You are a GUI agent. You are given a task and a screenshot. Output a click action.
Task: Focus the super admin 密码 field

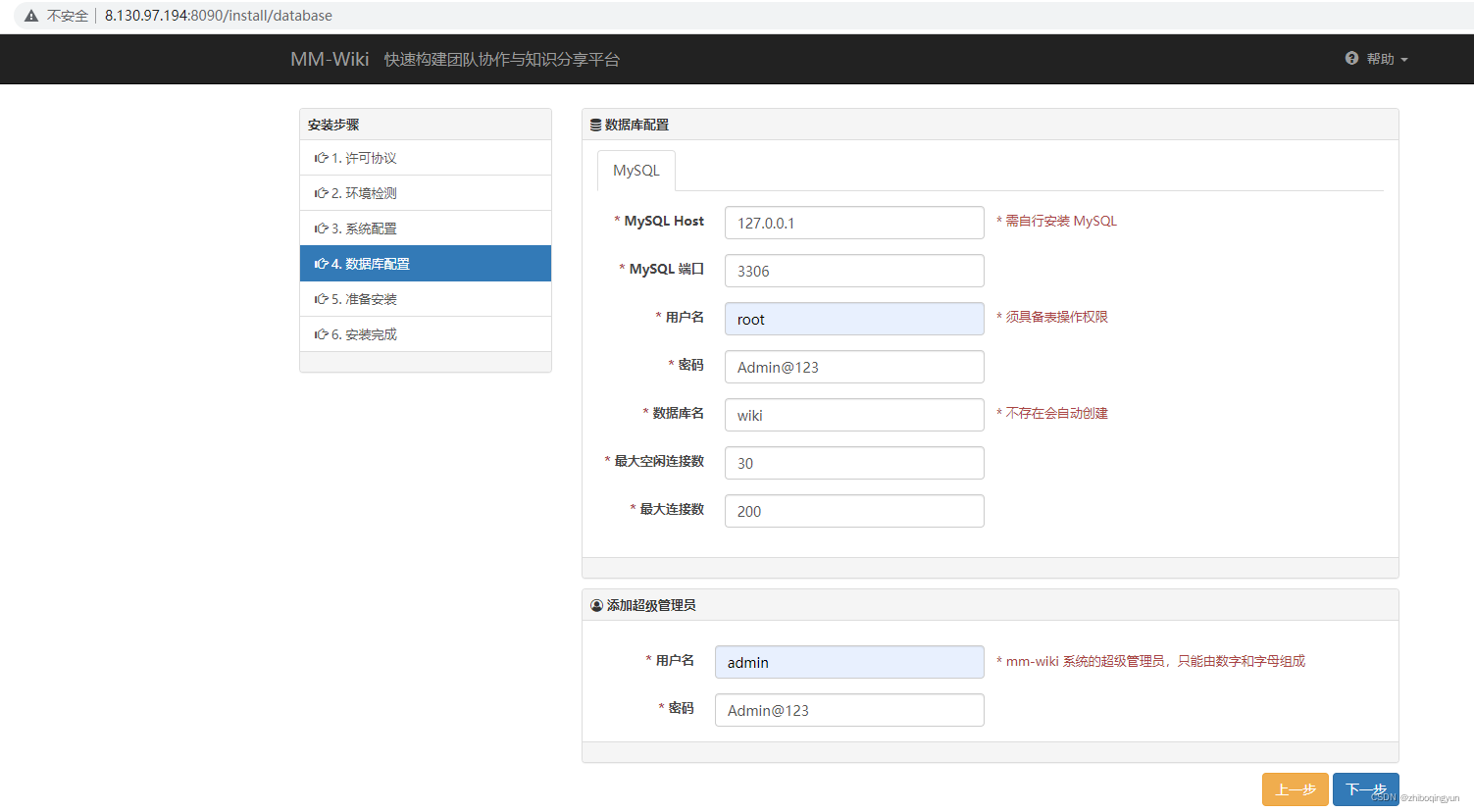point(849,710)
